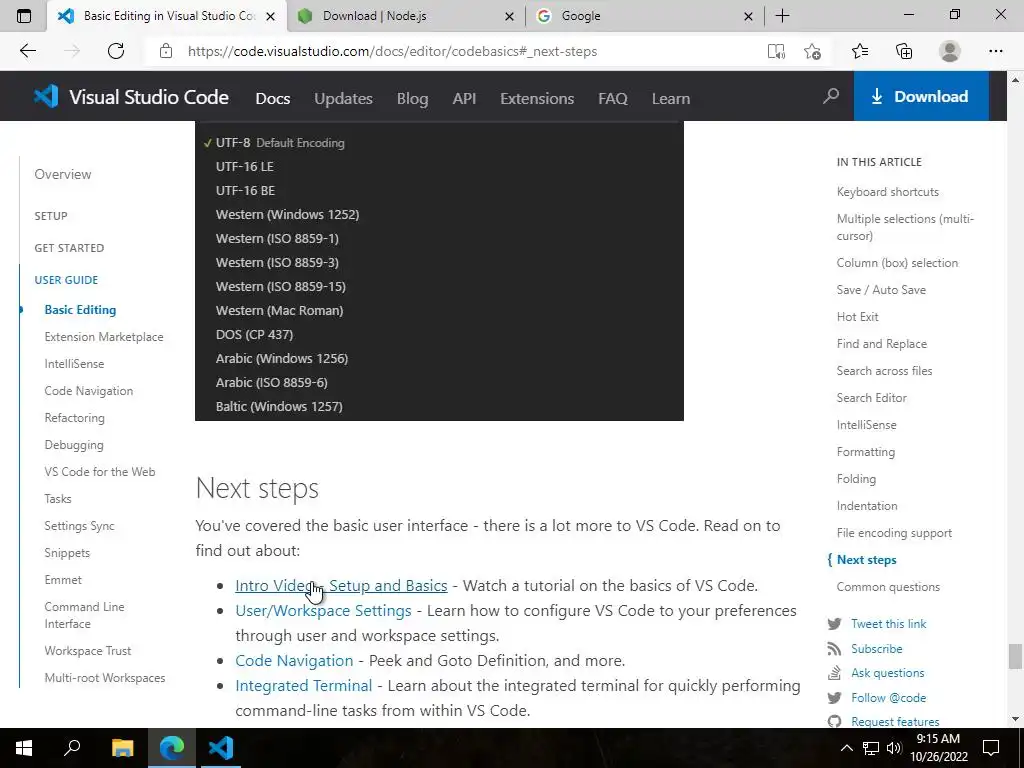This screenshot has height=768, width=1024.
Task: Expand the GET STARTED sidebar section
Action: point(69,248)
